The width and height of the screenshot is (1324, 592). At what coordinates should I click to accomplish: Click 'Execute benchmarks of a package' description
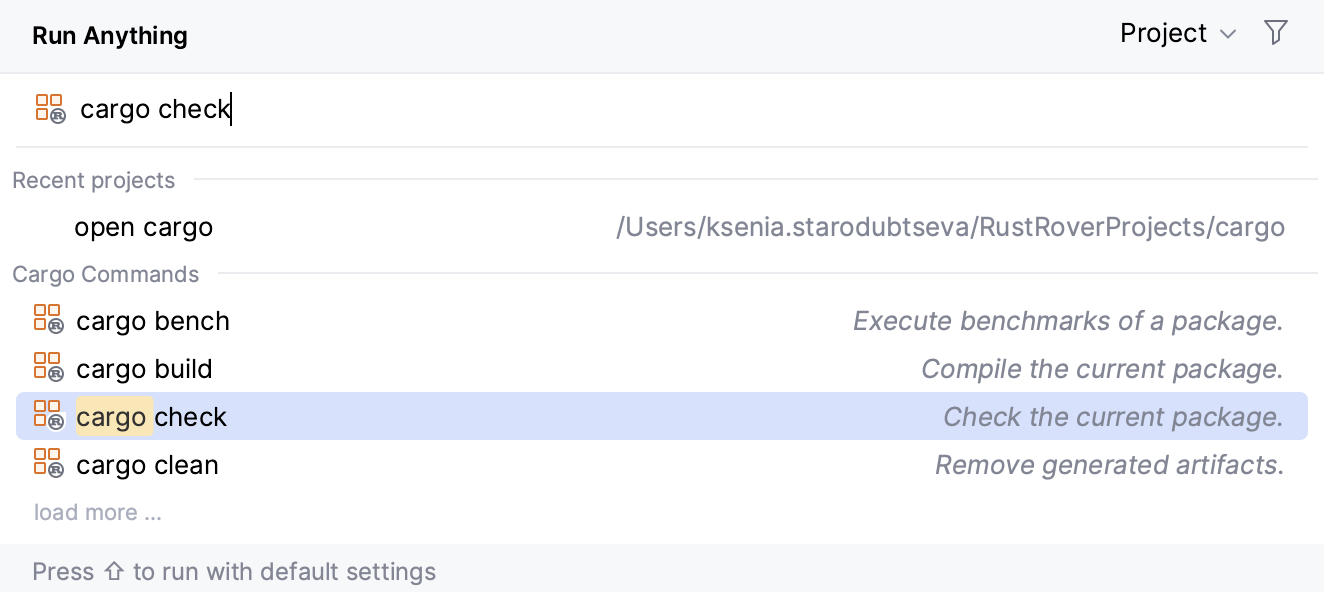[1067, 321]
